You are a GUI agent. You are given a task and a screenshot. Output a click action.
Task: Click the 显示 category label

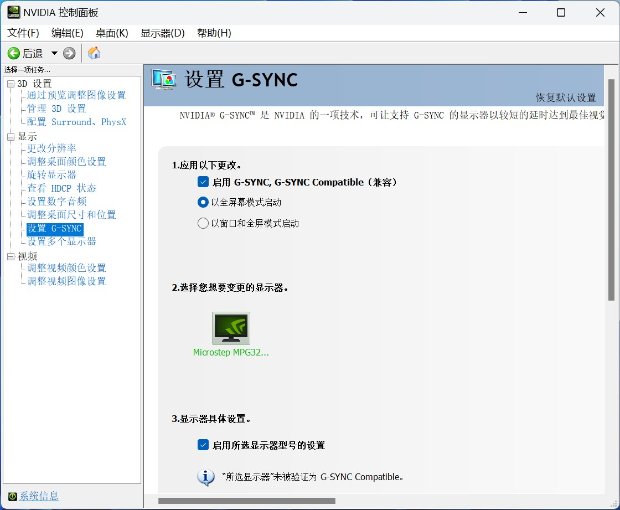coord(27,137)
